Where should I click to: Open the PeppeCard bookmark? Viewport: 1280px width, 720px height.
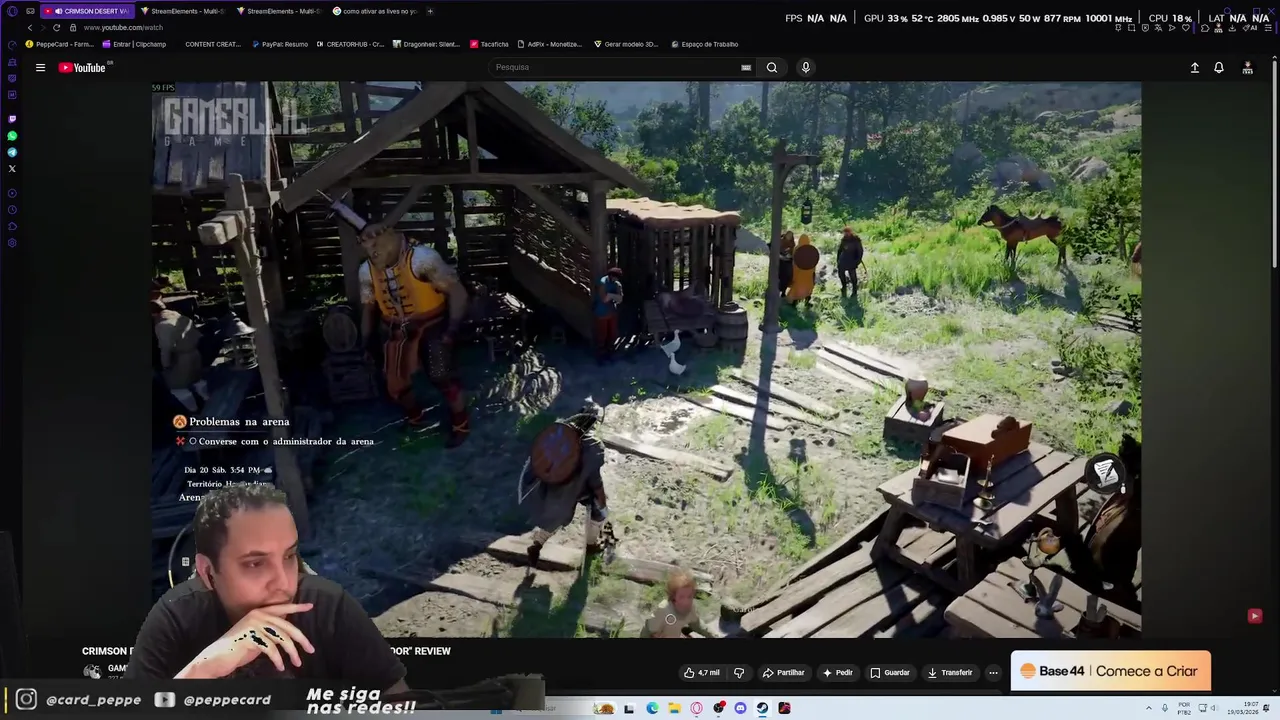click(x=60, y=44)
